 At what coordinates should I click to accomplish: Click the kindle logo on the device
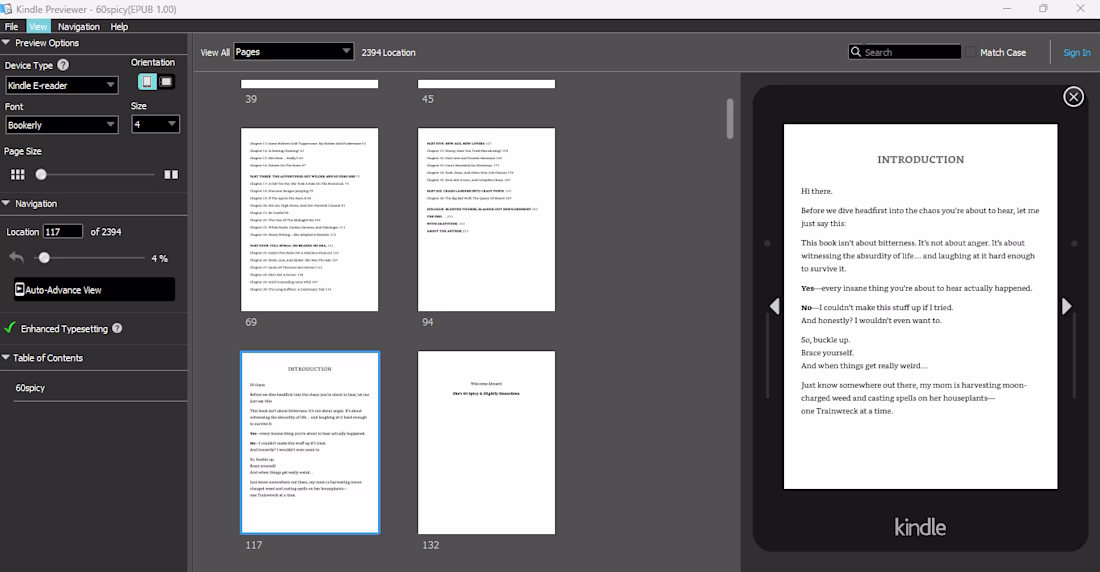click(920, 527)
